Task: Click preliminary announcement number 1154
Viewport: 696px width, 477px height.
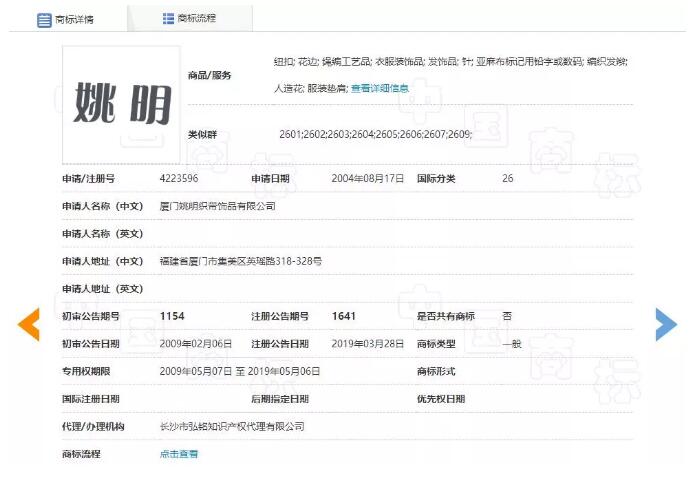Action: pos(172,316)
